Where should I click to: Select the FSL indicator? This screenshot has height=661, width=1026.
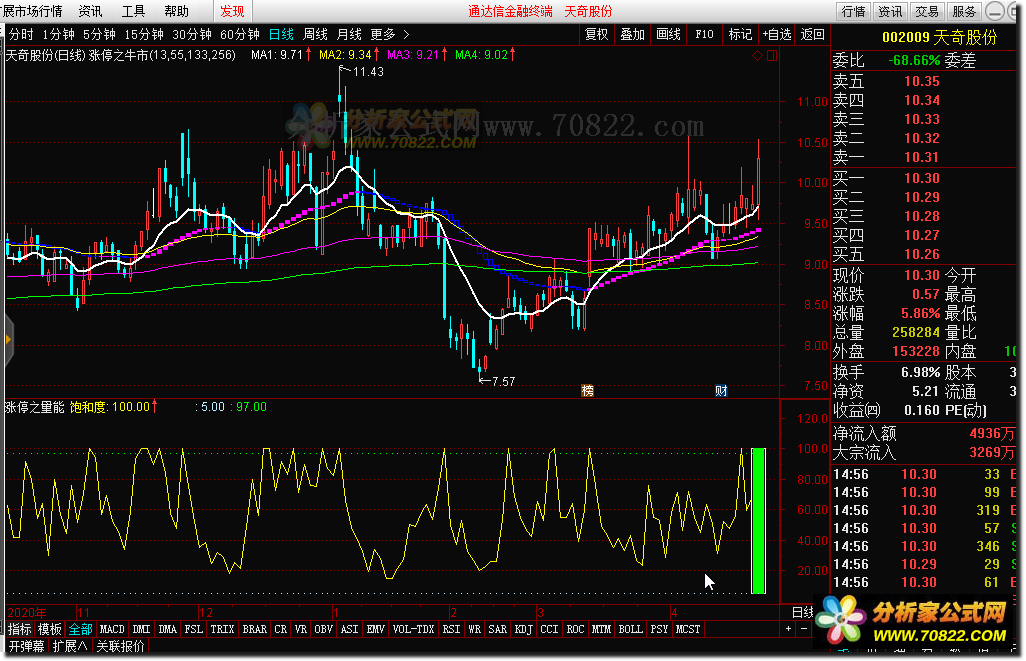194,629
